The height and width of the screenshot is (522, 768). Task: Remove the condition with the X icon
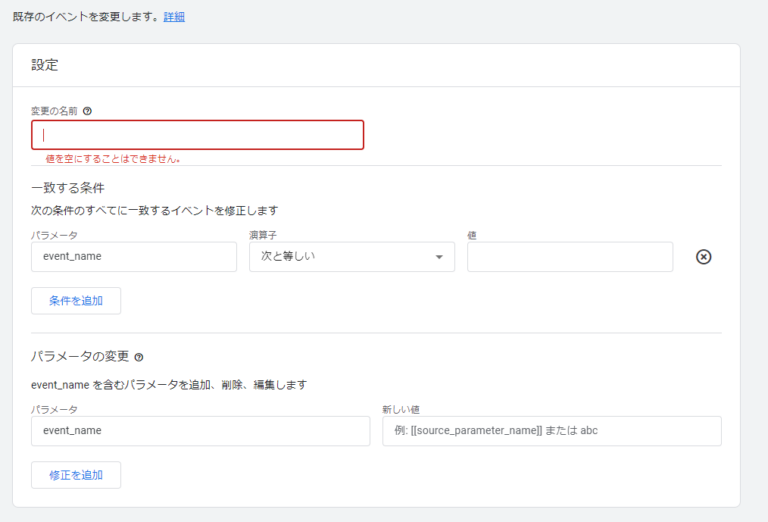703,257
